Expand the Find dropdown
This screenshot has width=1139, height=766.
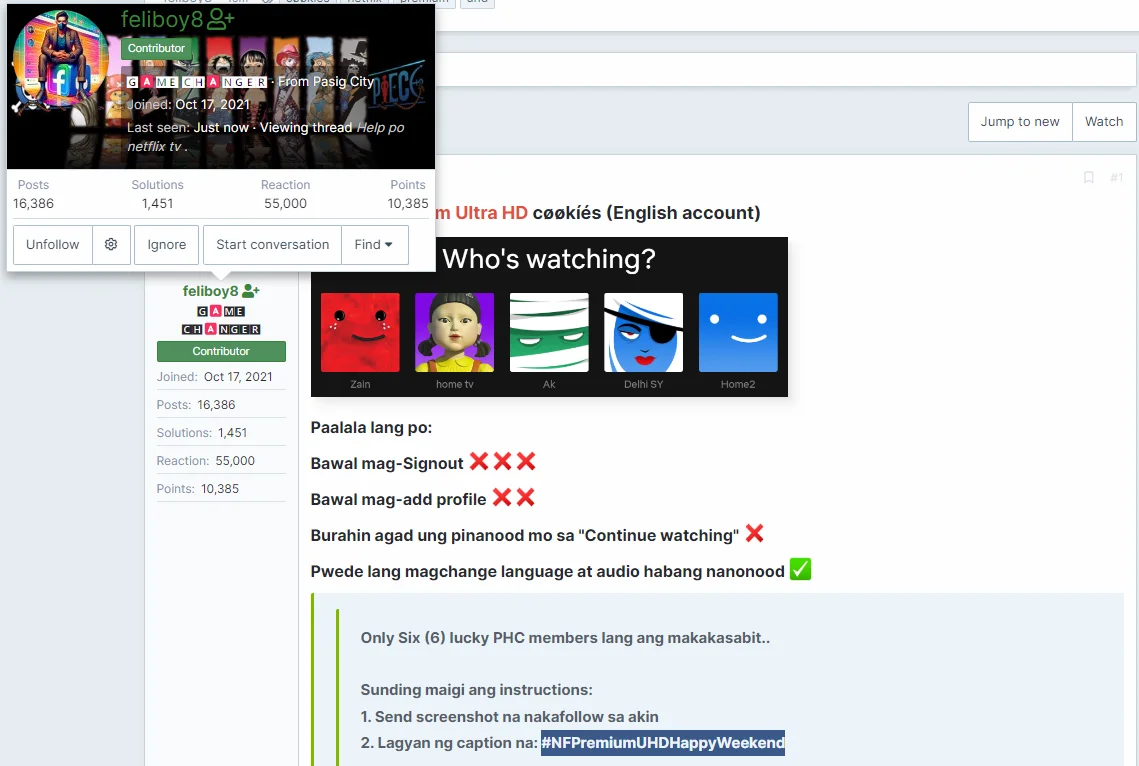click(374, 245)
